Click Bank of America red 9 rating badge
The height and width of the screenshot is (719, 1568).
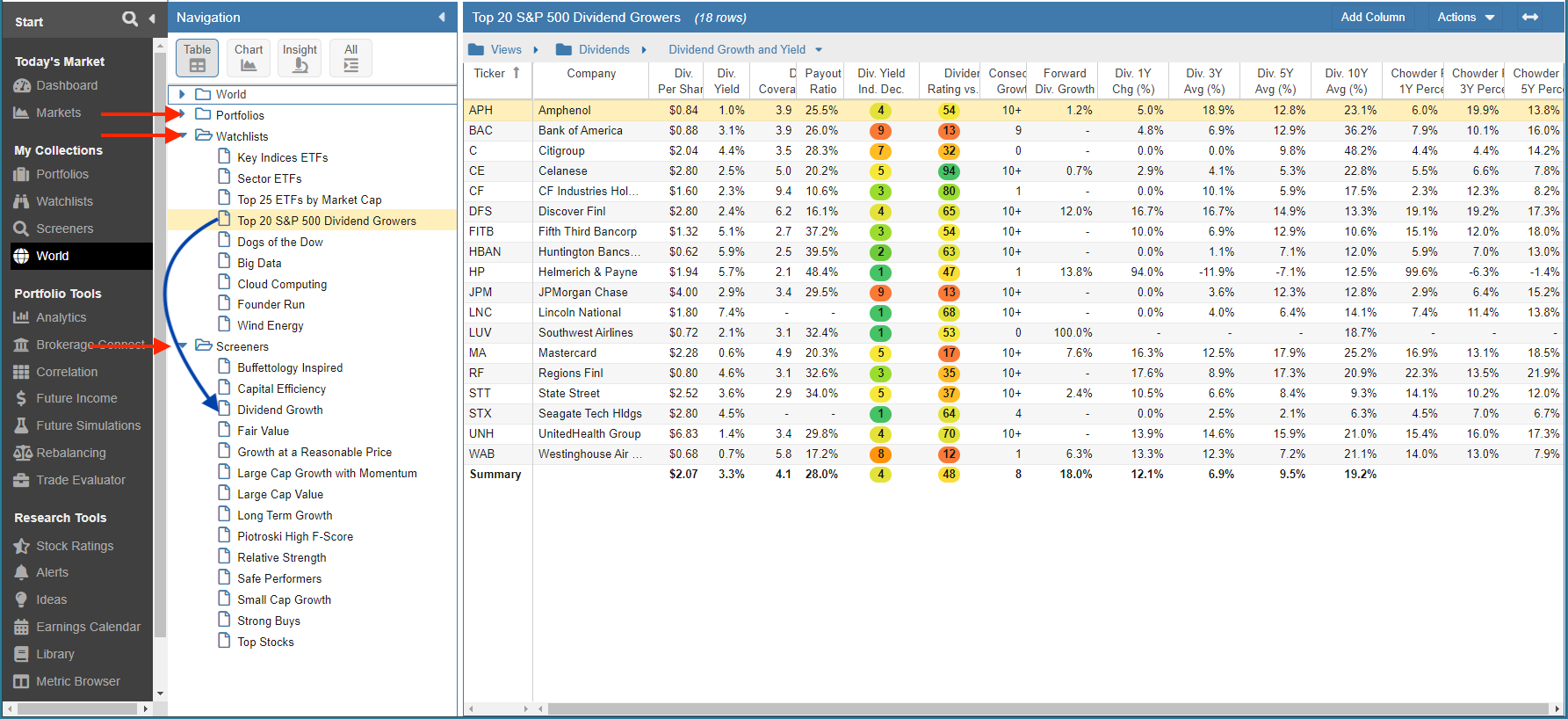coord(880,131)
